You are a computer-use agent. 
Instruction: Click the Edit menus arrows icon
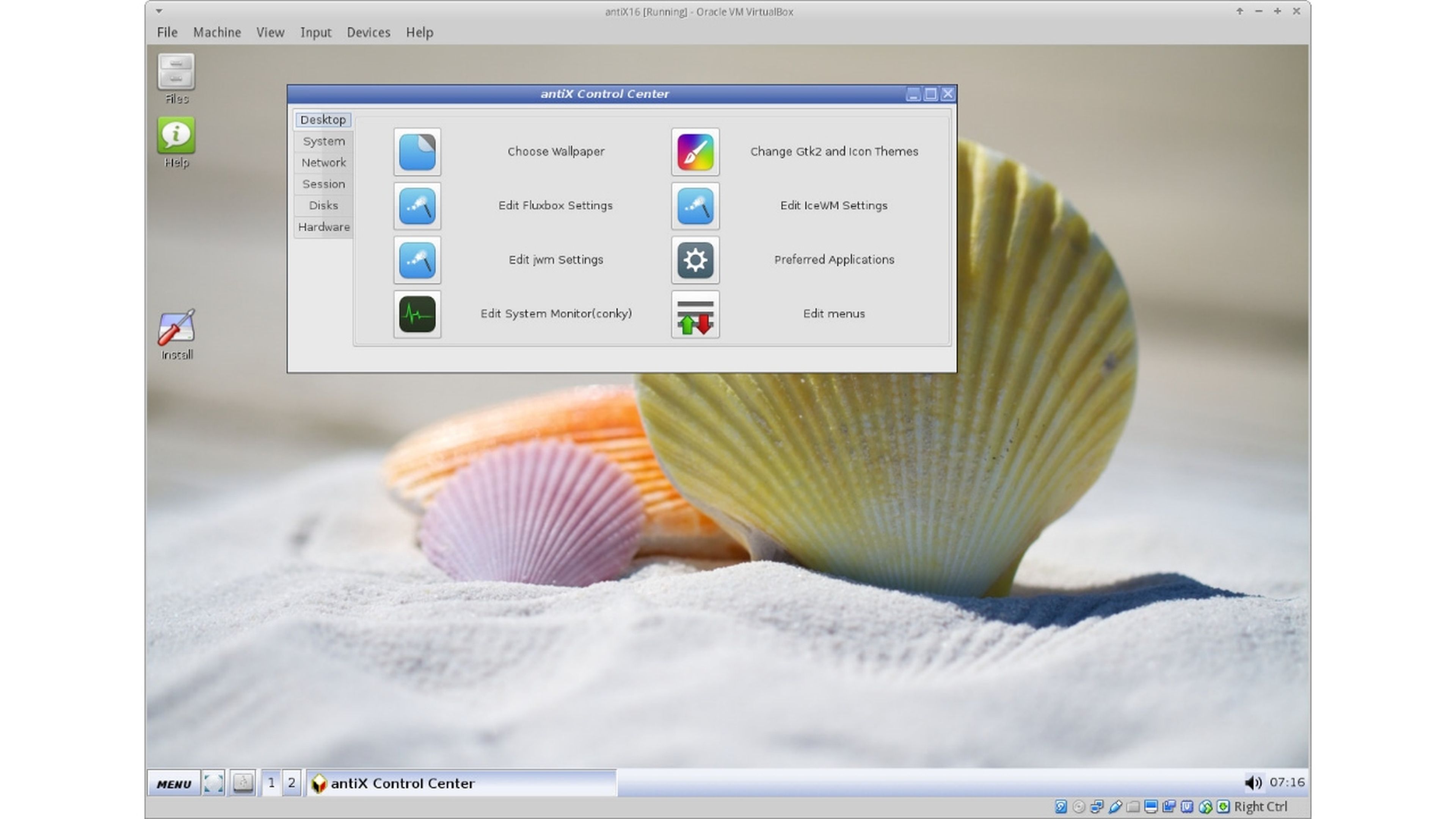695,314
